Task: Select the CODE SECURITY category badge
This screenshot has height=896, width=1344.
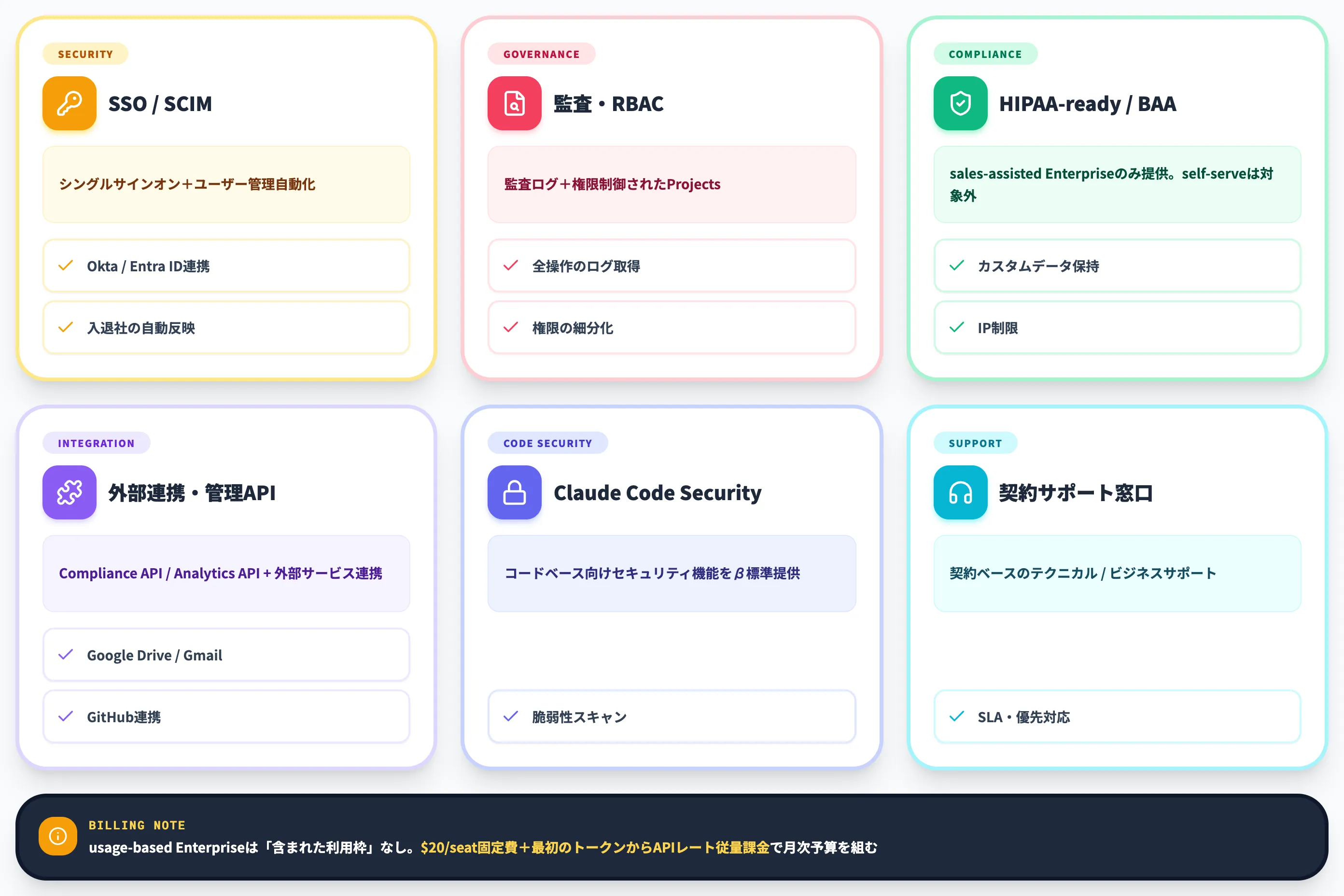Action: point(547,444)
